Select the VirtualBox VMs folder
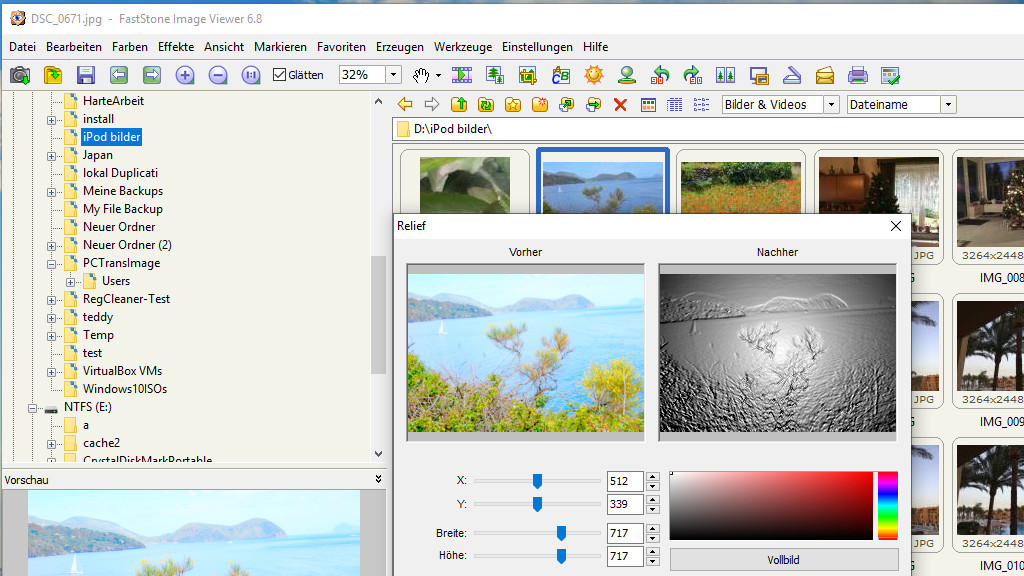 pos(122,371)
